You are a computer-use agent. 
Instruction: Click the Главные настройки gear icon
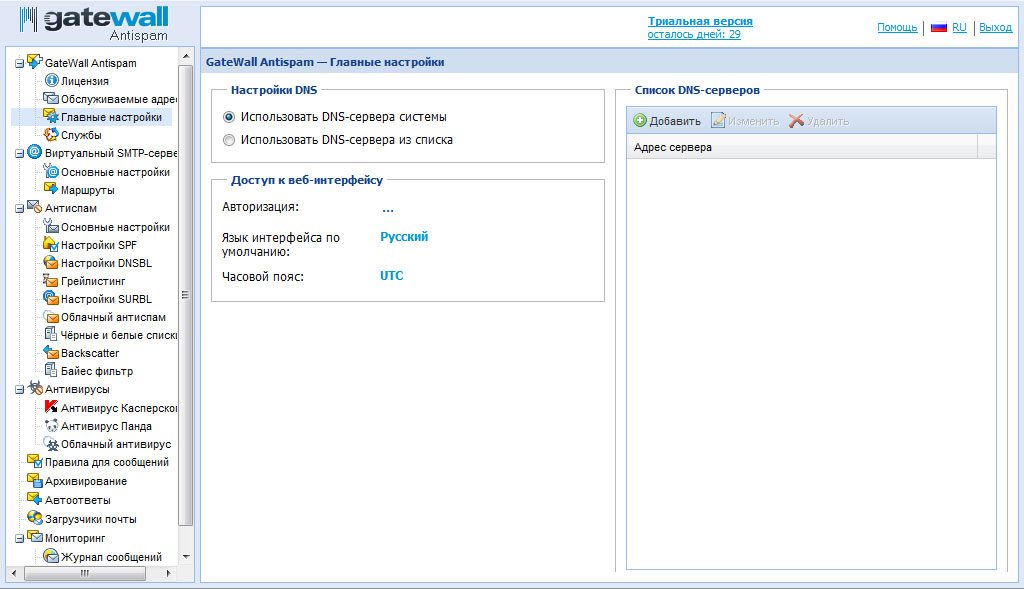click(x=51, y=116)
